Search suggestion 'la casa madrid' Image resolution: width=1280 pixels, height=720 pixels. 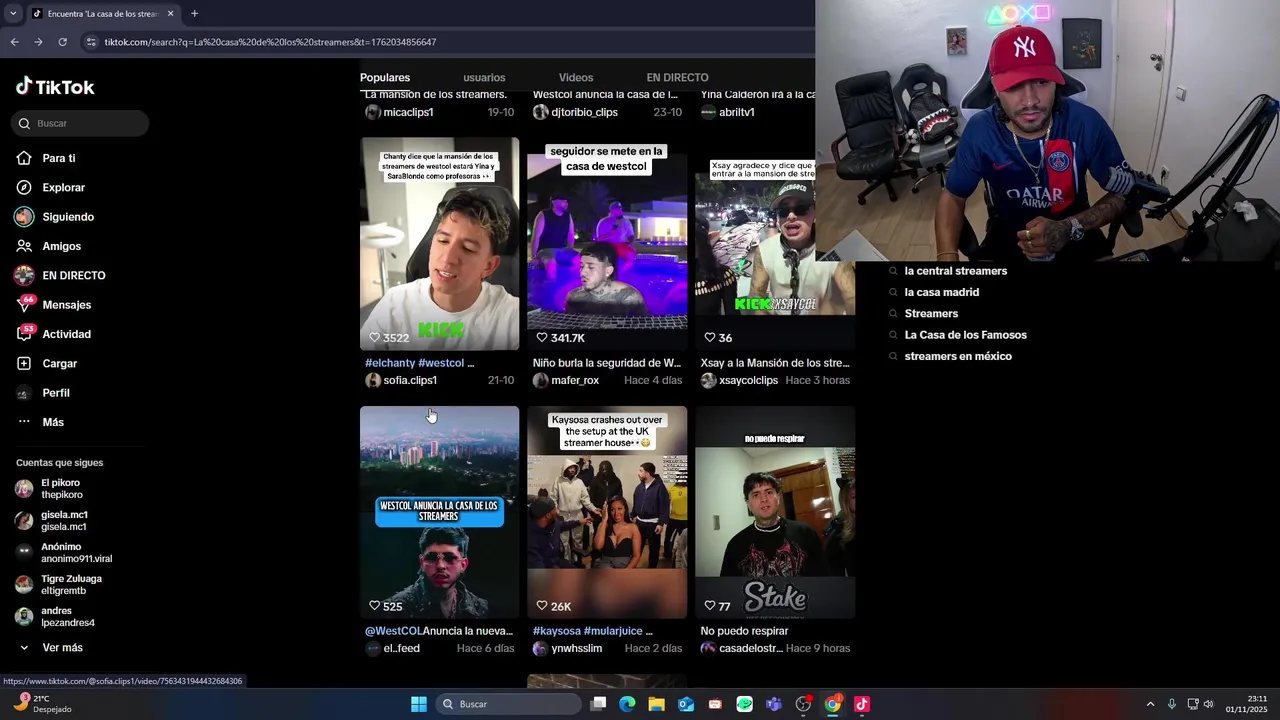[941, 292]
